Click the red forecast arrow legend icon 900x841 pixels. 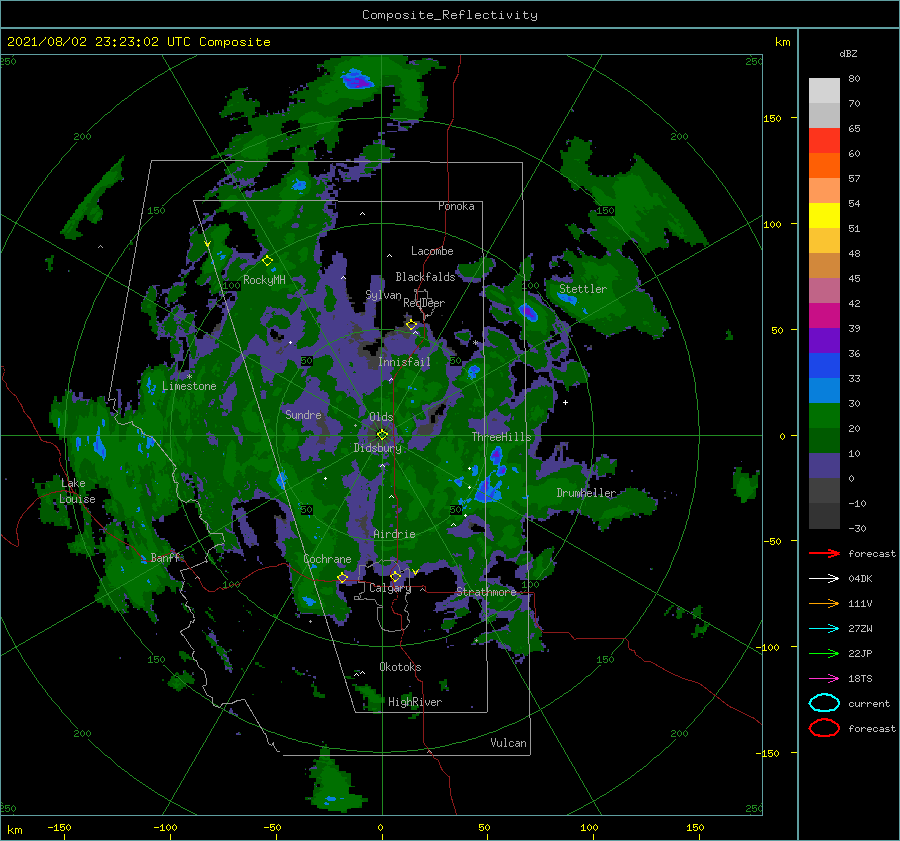[824, 553]
